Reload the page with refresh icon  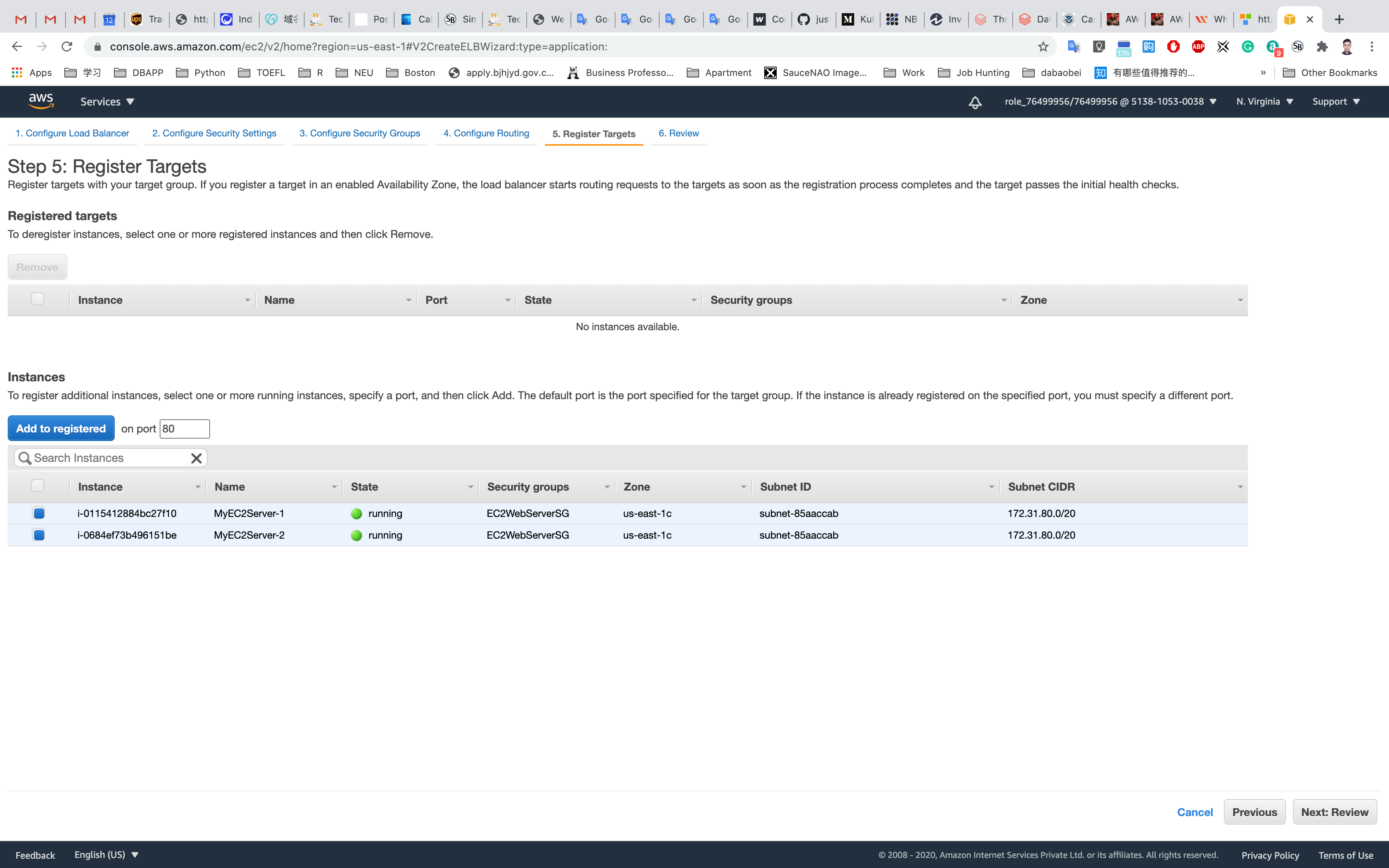click(67, 46)
